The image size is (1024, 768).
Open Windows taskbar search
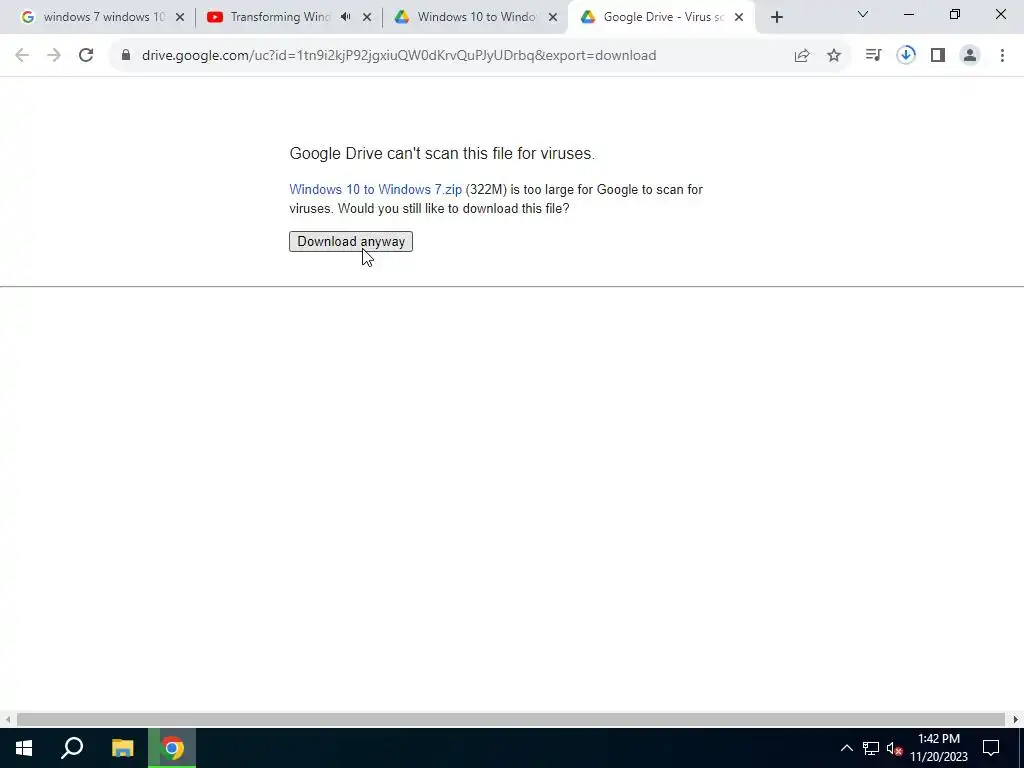click(72, 748)
